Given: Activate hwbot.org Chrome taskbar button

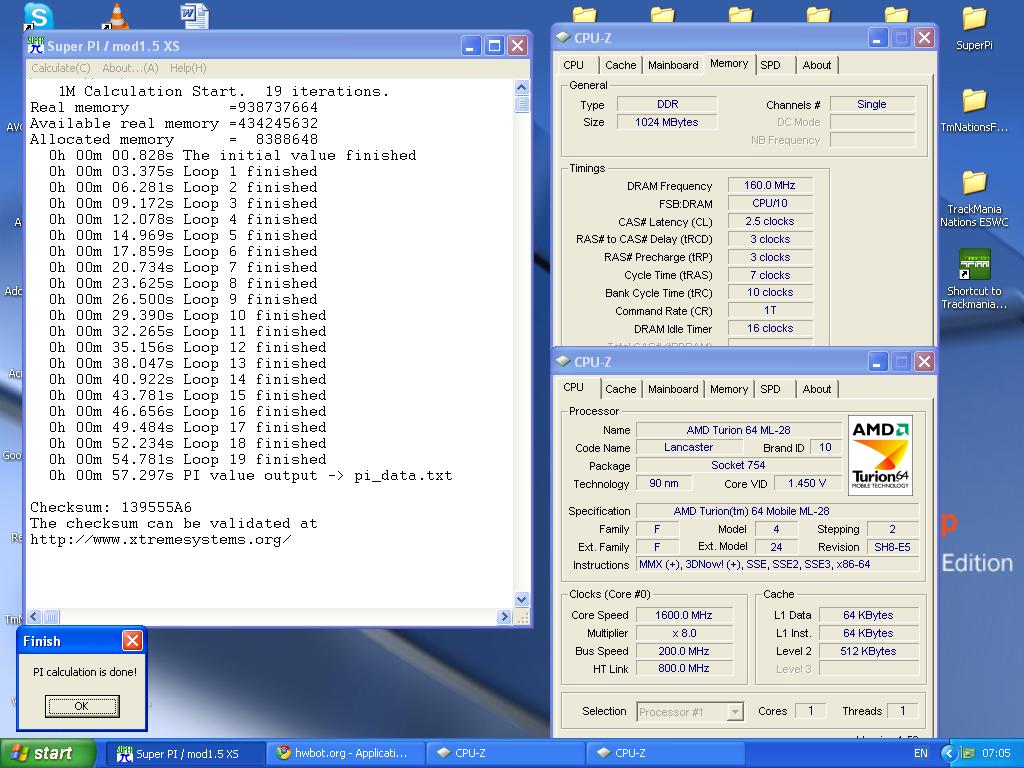Looking at the screenshot, I should [x=345, y=753].
